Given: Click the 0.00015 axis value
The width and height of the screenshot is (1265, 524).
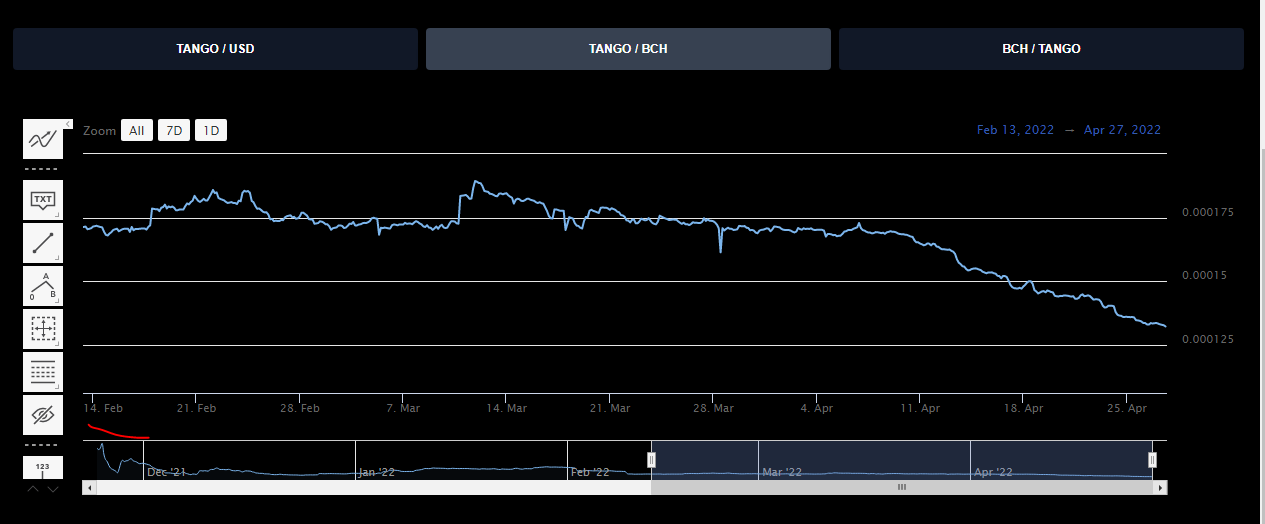Looking at the screenshot, I should click(x=1205, y=275).
